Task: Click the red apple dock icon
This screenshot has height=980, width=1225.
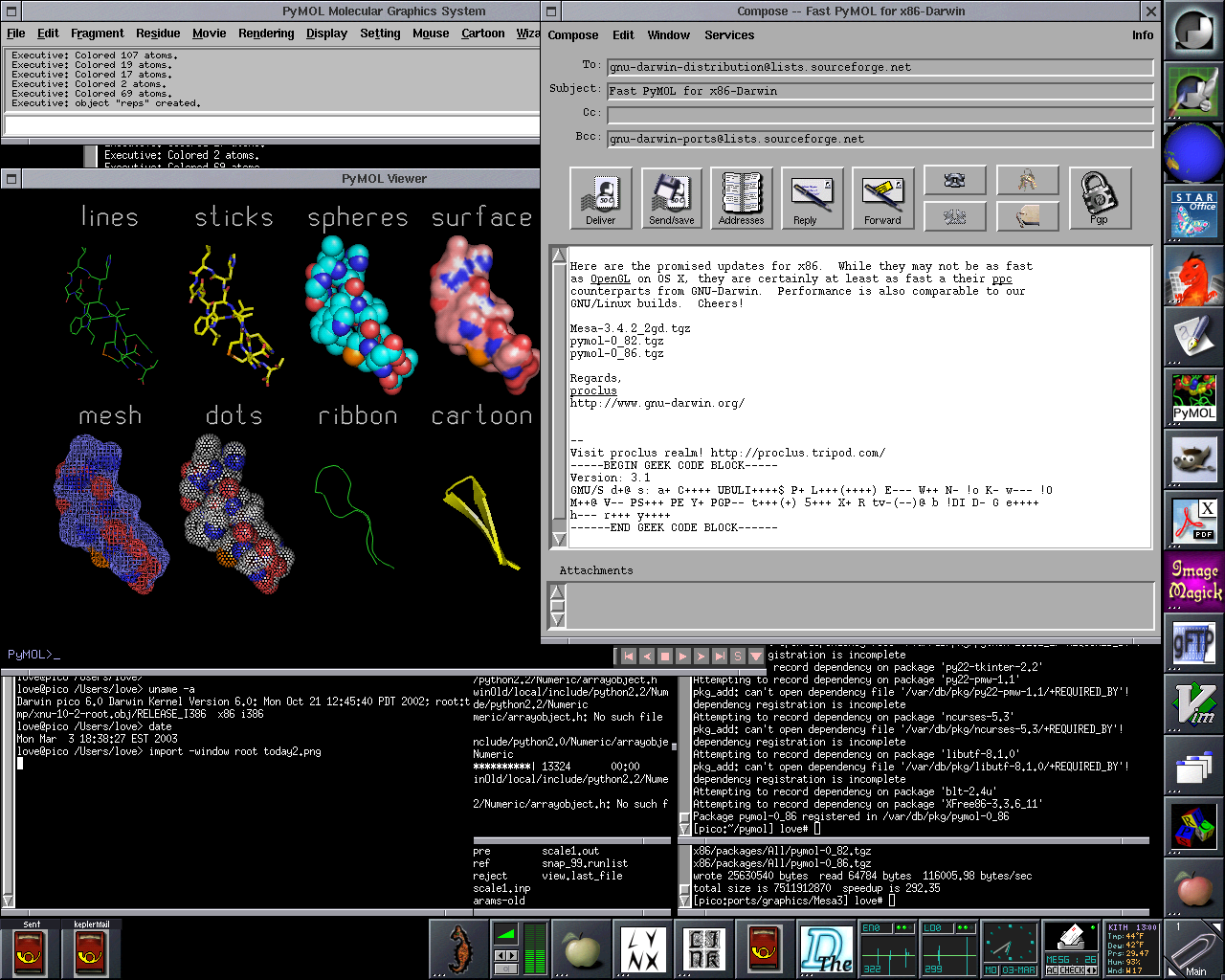Action: click(x=1193, y=888)
